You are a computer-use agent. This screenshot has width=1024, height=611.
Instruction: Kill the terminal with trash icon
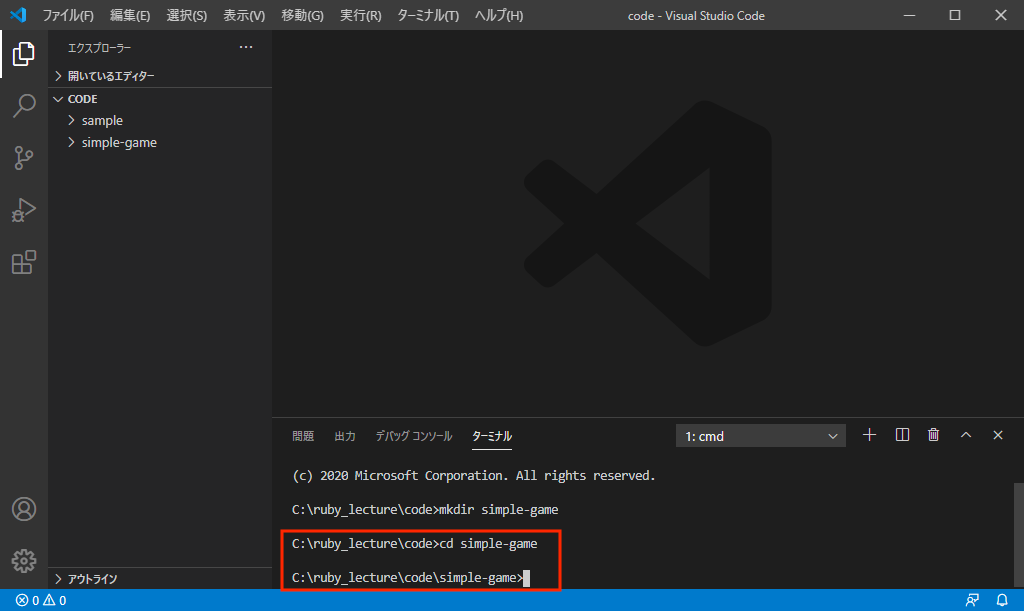[x=934, y=435]
